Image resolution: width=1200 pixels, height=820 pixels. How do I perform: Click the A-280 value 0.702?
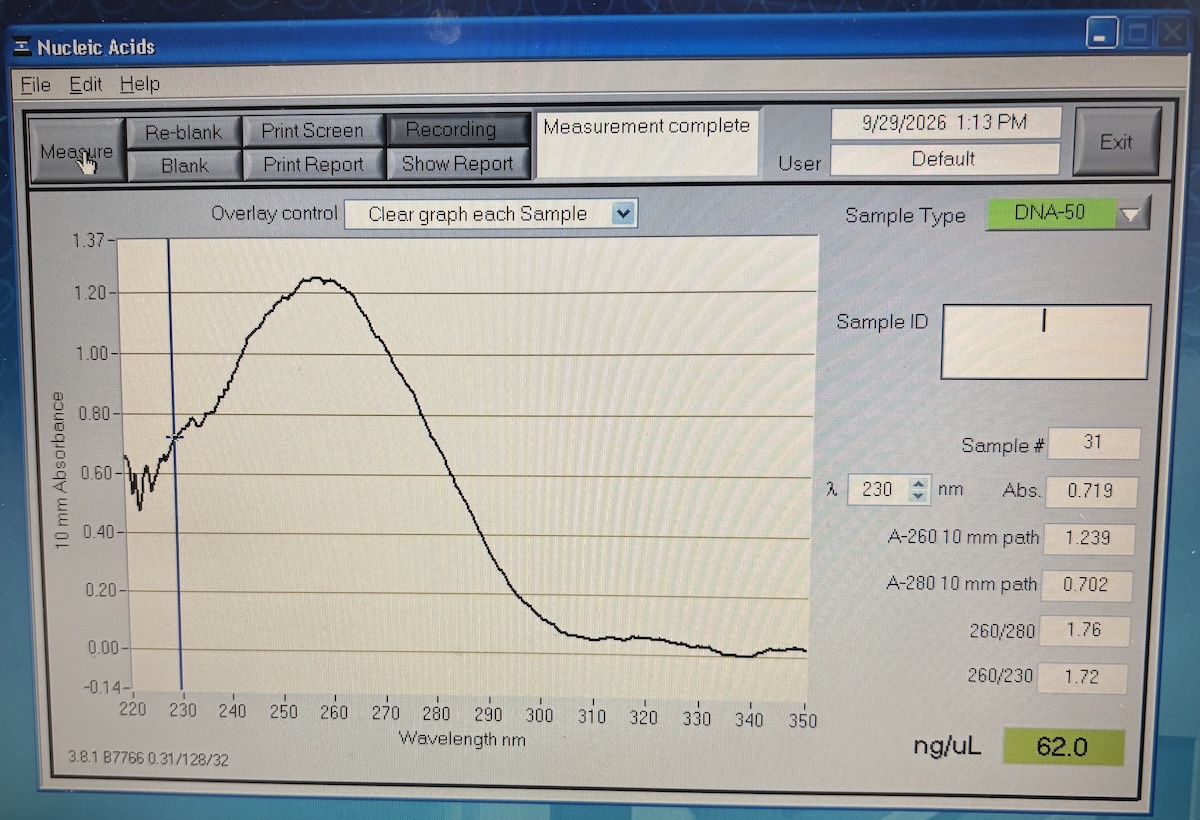point(1087,585)
